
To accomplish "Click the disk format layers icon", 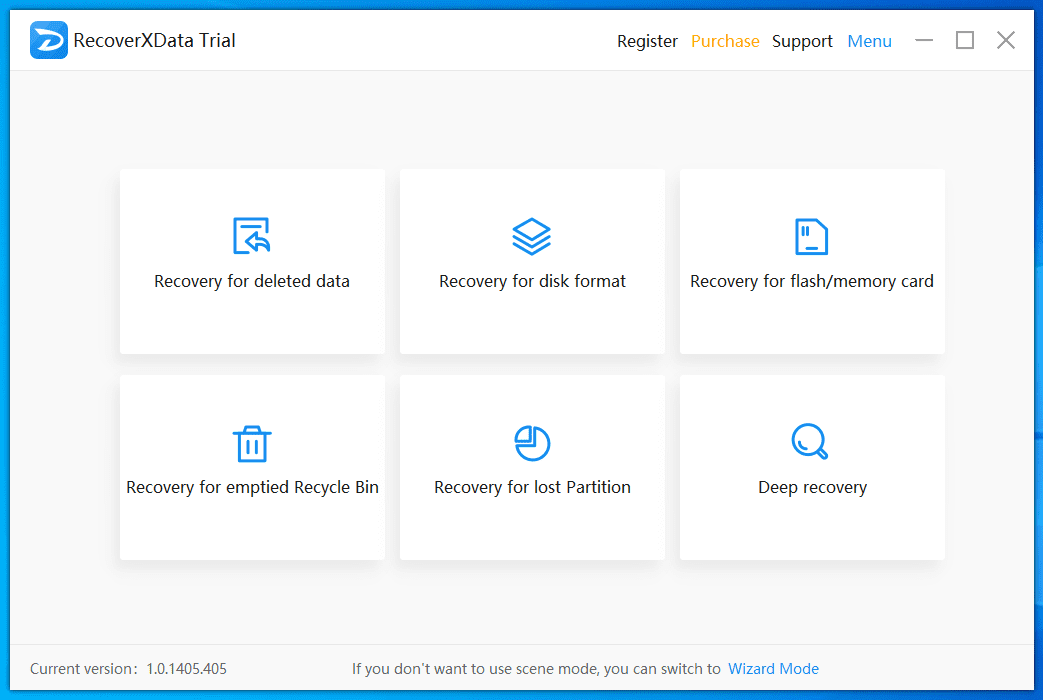I will (x=531, y=237).
